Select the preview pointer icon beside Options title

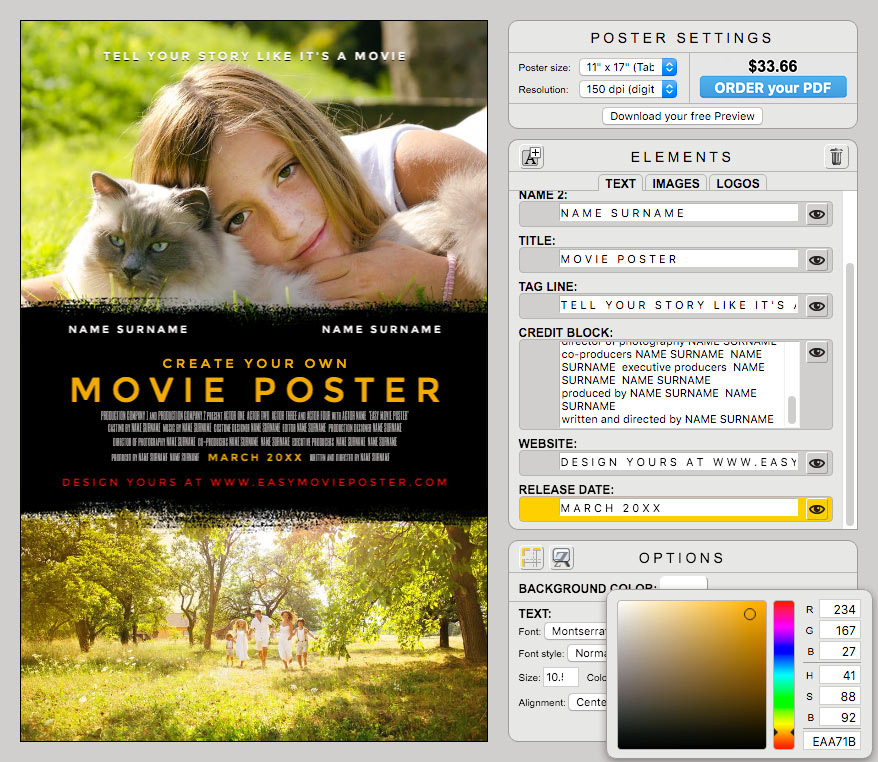560,557
